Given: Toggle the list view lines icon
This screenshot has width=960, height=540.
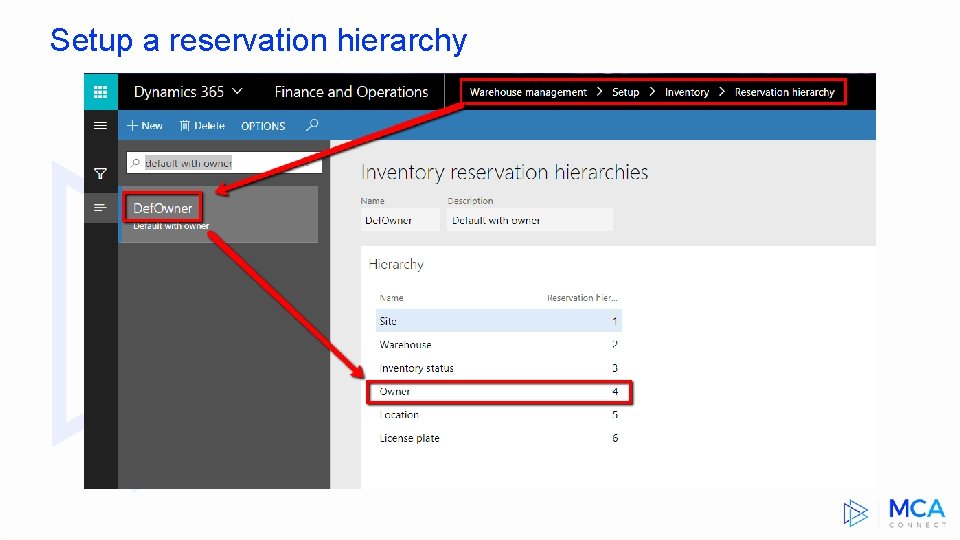Looking at the screenshot, I should pyautogui.click(x=100, y=208).
